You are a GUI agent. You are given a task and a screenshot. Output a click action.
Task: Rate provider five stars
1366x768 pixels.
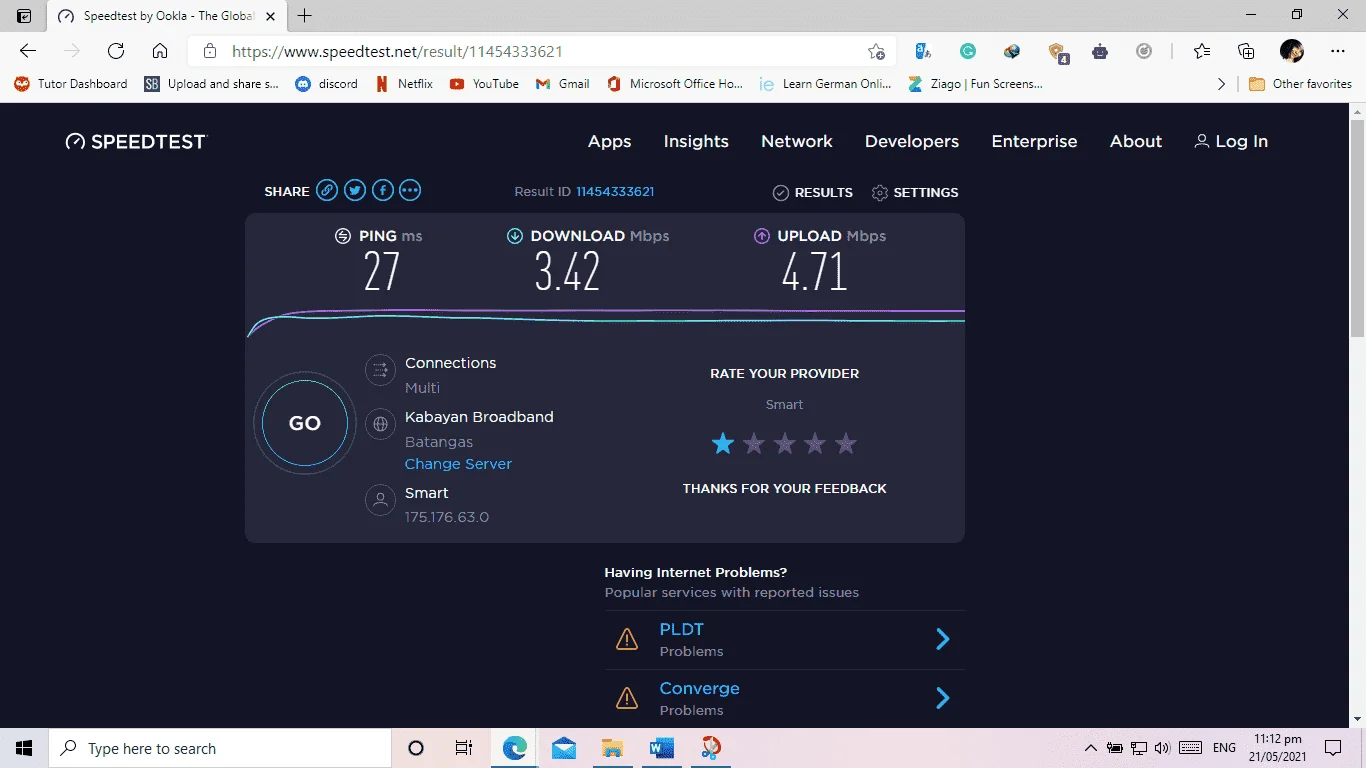(846, 443)
